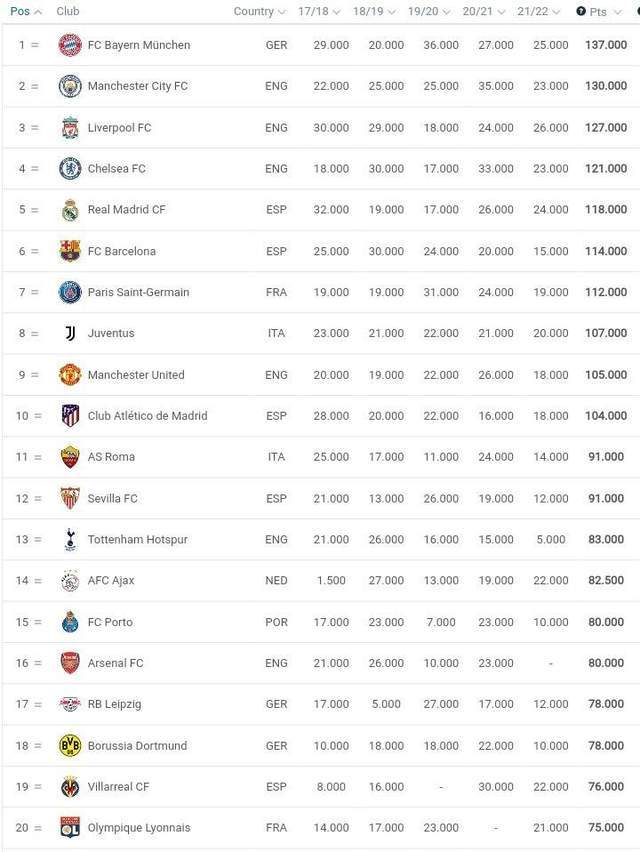Select the Tottenham Hotspur table row
The image size is (640, 852).
321,540
